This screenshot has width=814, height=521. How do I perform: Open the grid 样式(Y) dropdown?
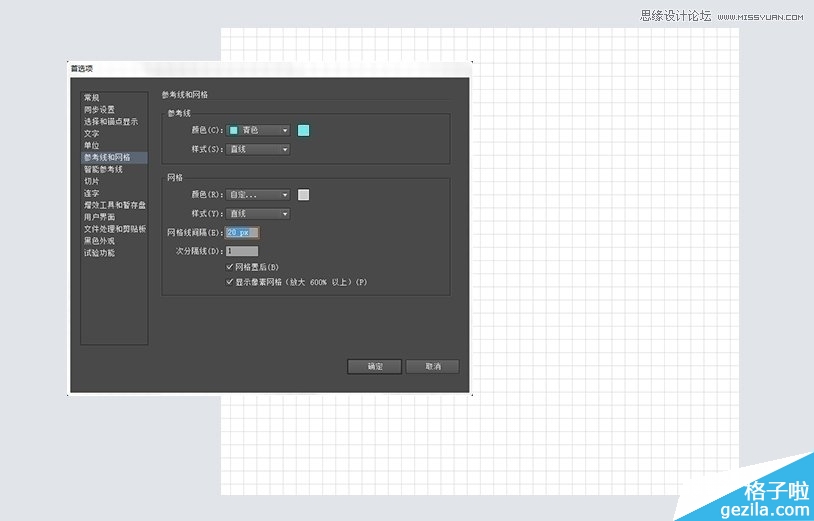point(259,214)
